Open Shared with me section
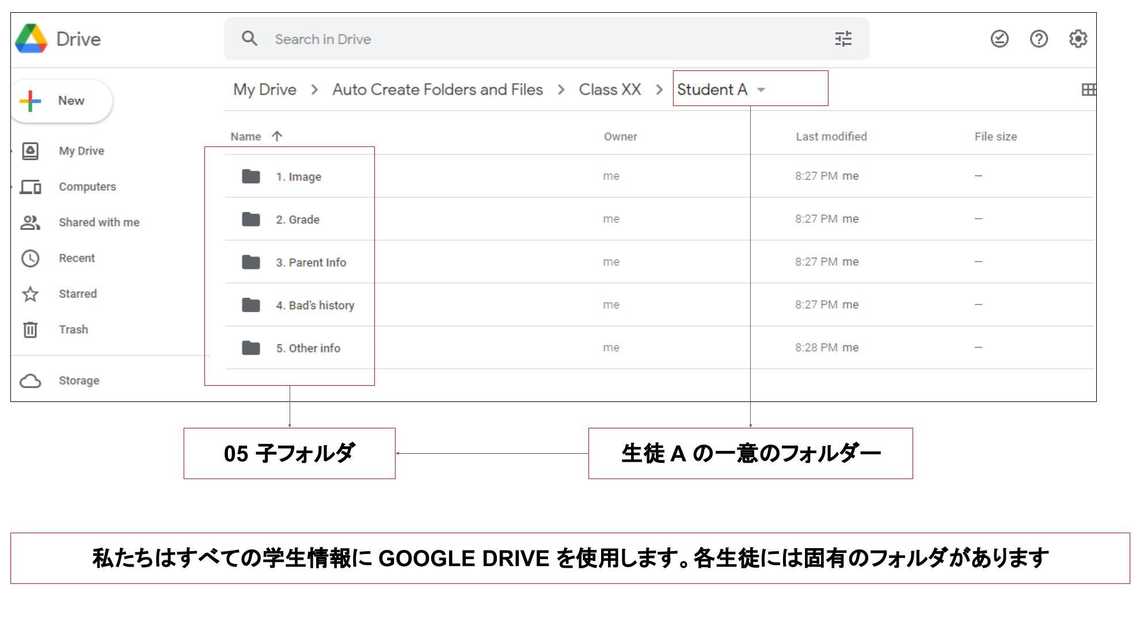 98,223
